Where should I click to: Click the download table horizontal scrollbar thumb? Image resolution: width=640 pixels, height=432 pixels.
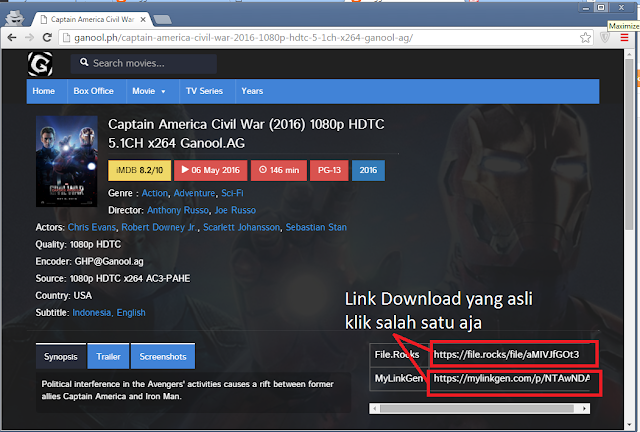point(477,408)
